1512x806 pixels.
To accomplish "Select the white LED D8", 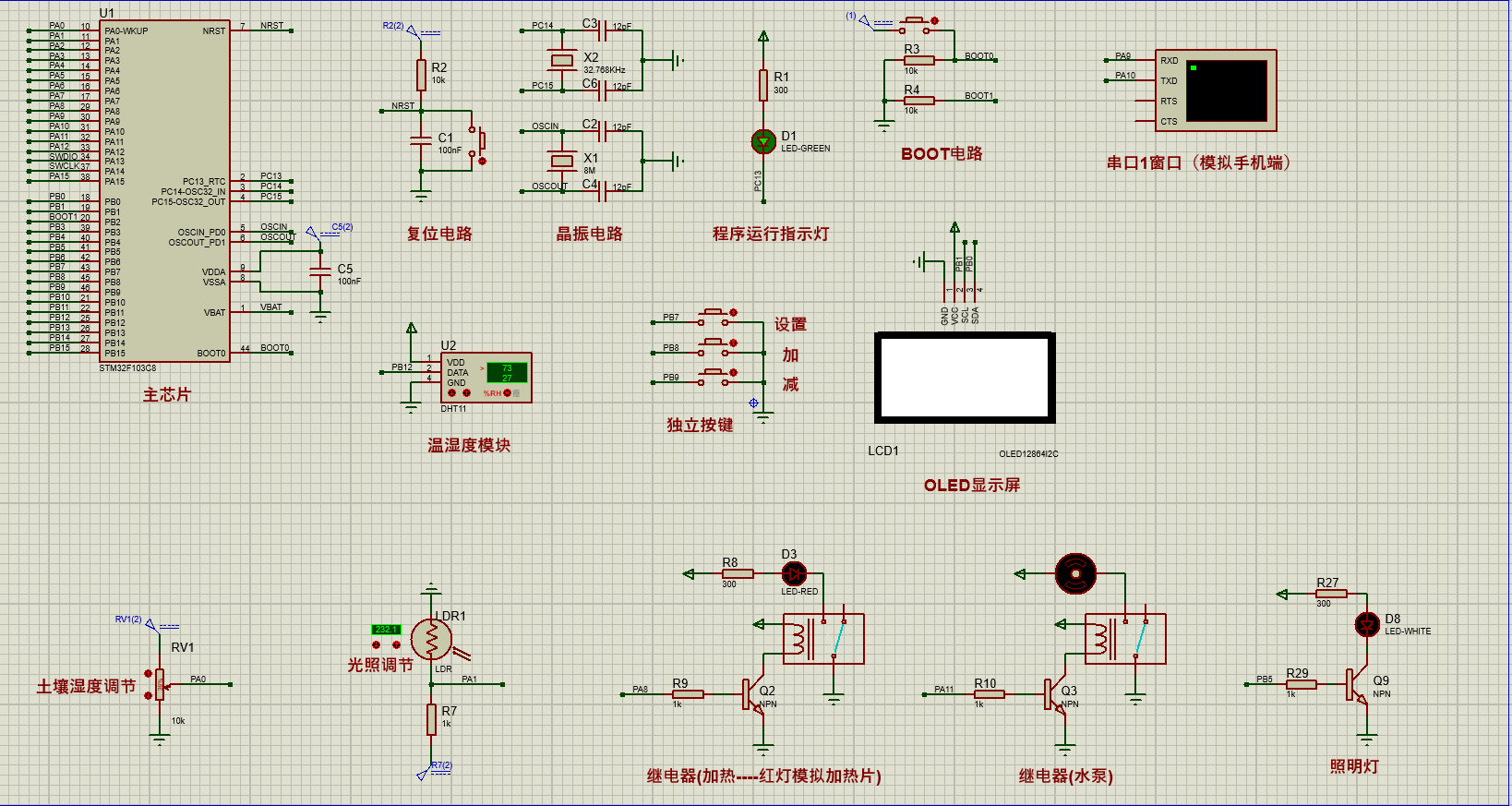I will 1367,624.
